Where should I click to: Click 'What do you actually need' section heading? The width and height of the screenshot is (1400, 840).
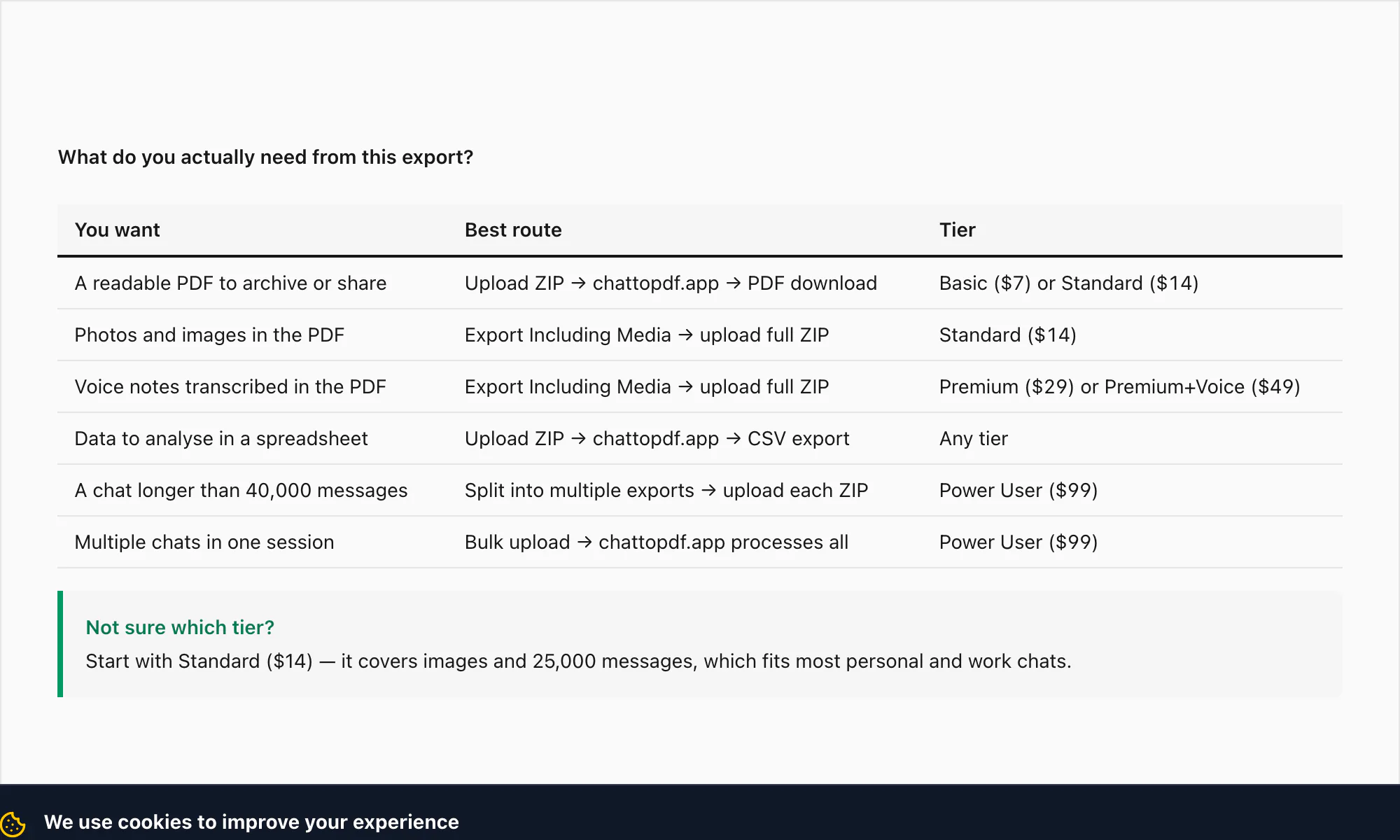pyautogui.click(x=265, y=157)
